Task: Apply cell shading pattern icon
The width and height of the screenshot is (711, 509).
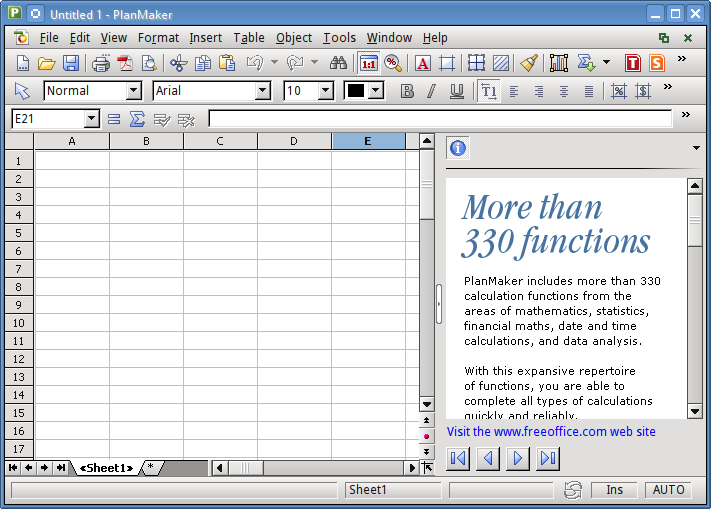Action: point(501,63)
